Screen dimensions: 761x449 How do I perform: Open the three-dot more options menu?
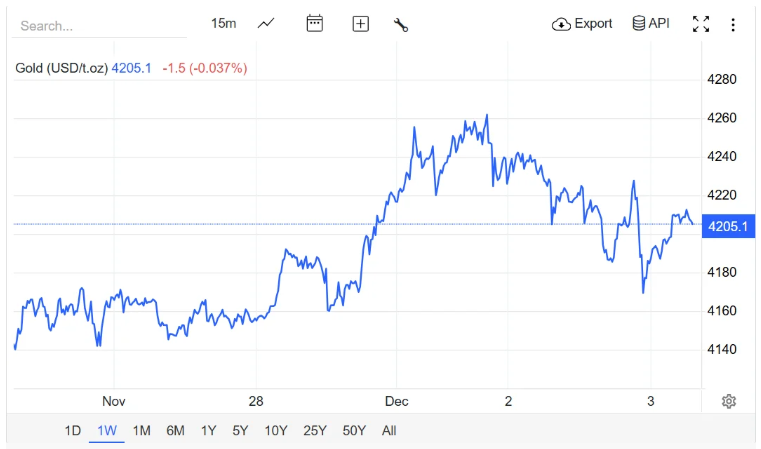point(733,24)
